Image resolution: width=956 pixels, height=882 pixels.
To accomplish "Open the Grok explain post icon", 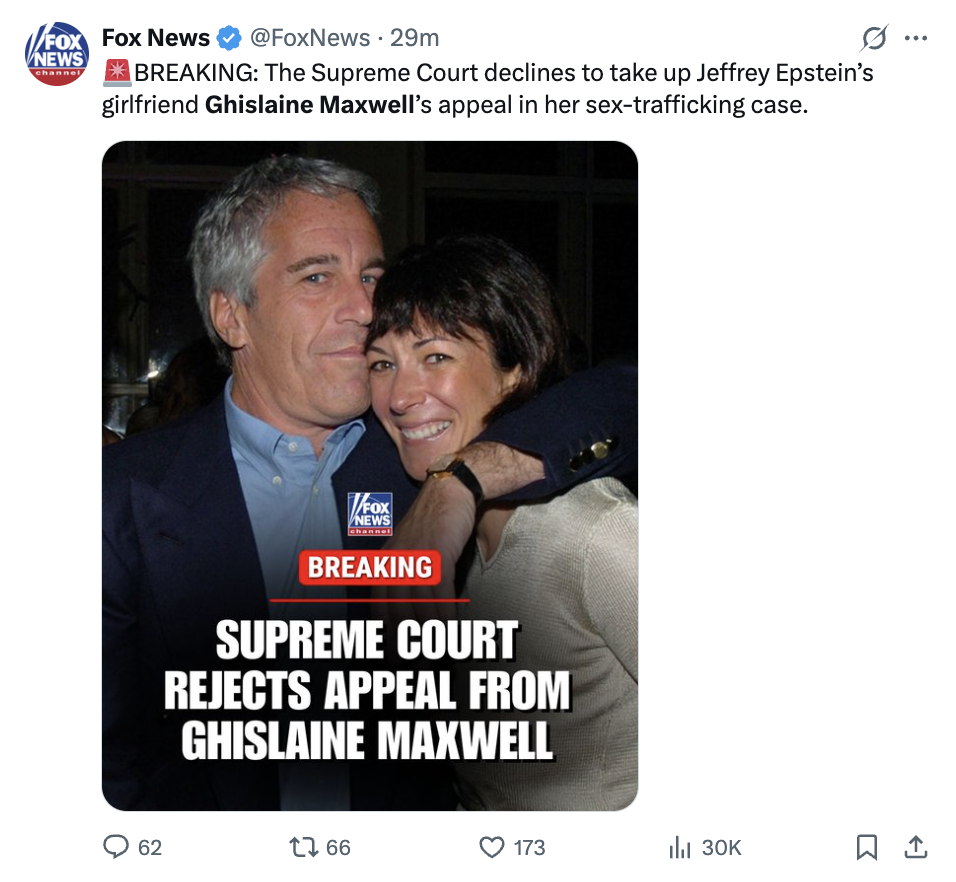I will pyautogui.click(x=873, y=39).
